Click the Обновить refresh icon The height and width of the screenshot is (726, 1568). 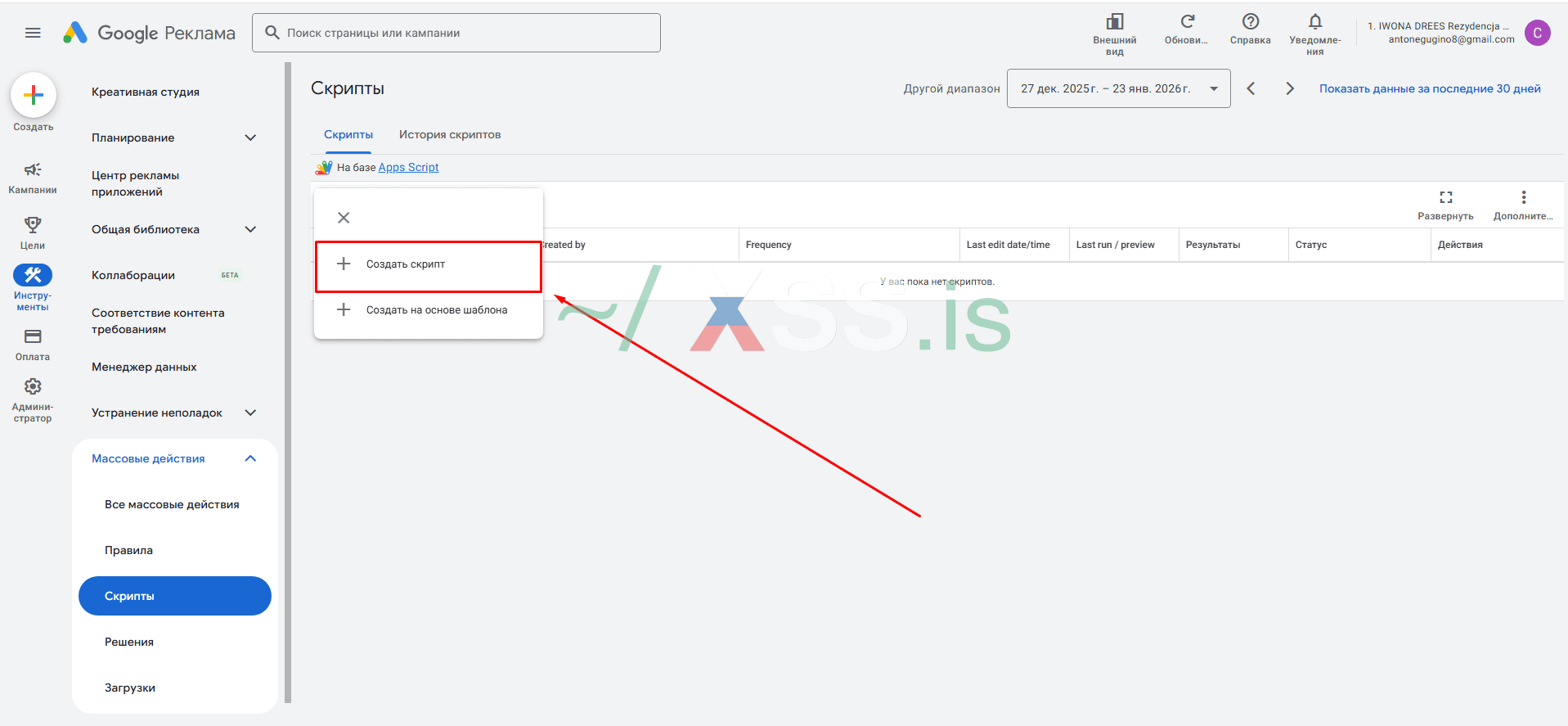(x=1187, y=22)
